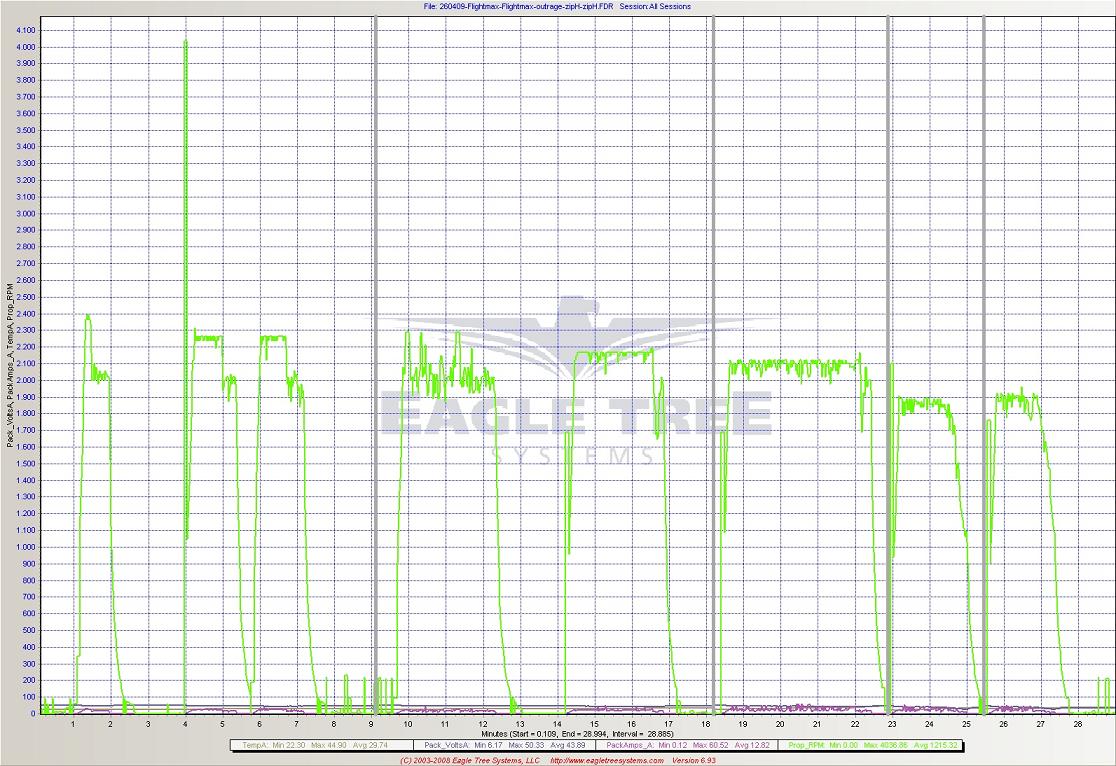Select the PackAmps_A legend entry
The image size is (1116, 766).
coord(686,745)
